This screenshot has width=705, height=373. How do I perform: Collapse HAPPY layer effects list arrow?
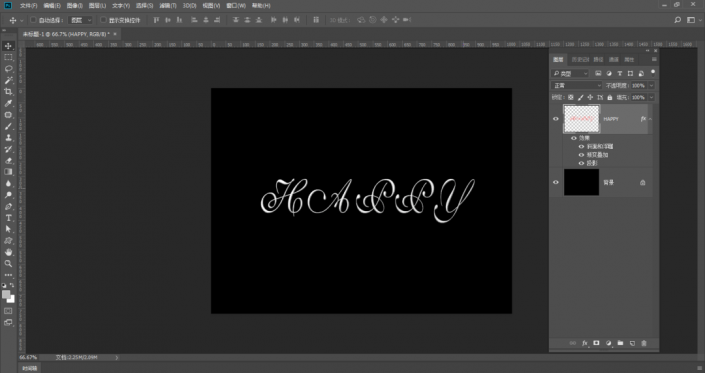(x=650, y=119)
